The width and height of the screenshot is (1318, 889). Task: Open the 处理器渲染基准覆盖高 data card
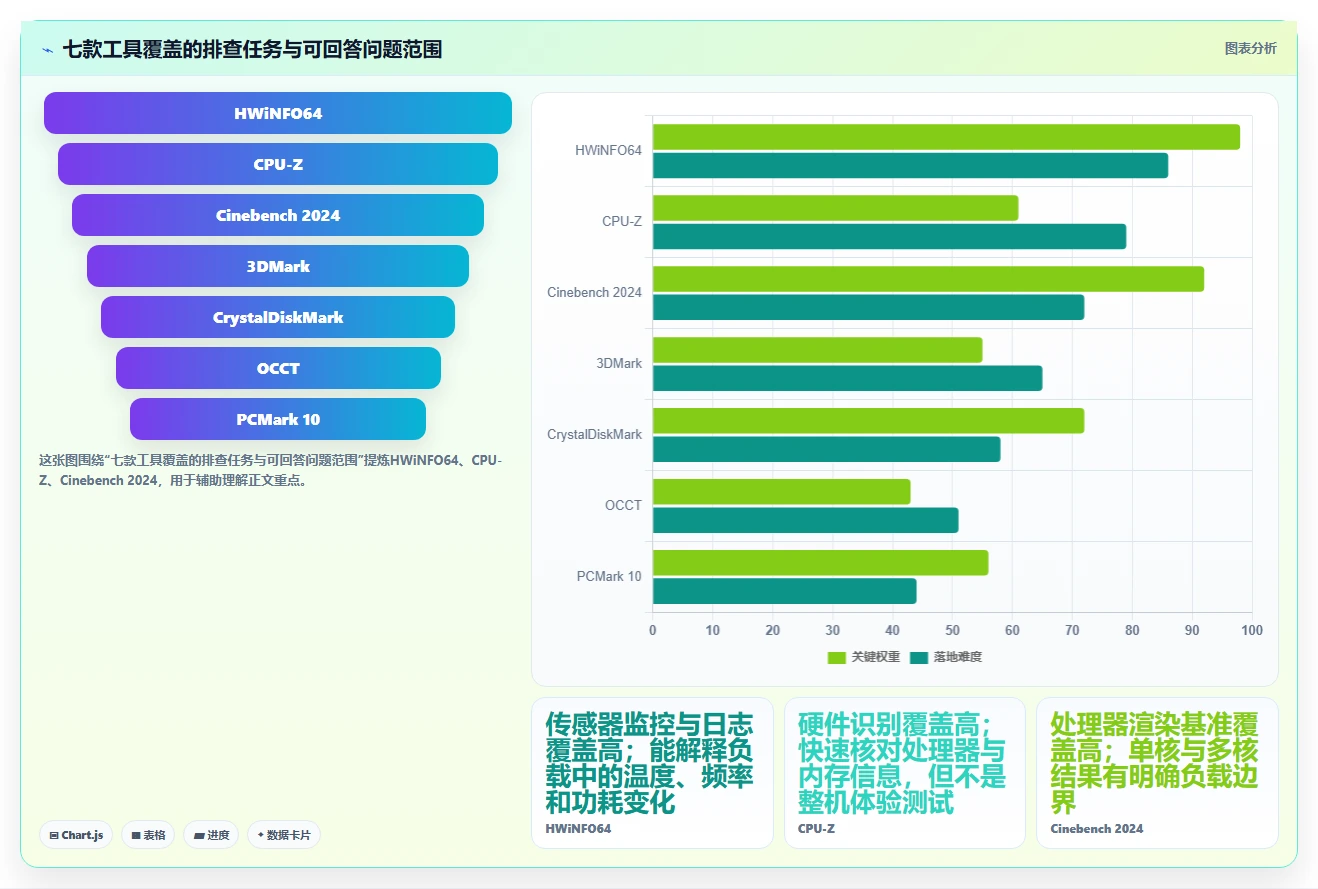1157,773
